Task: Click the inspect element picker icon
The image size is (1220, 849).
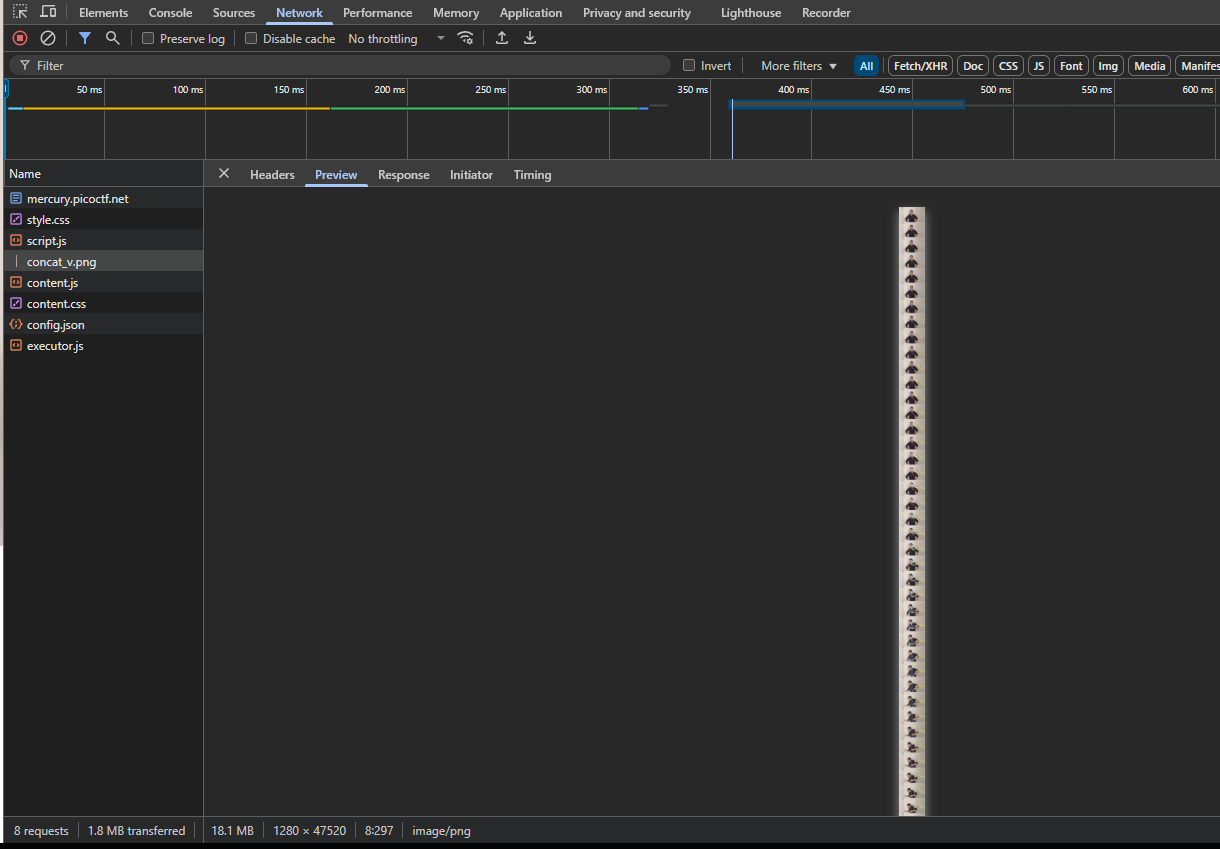Action: coord(20,12)
